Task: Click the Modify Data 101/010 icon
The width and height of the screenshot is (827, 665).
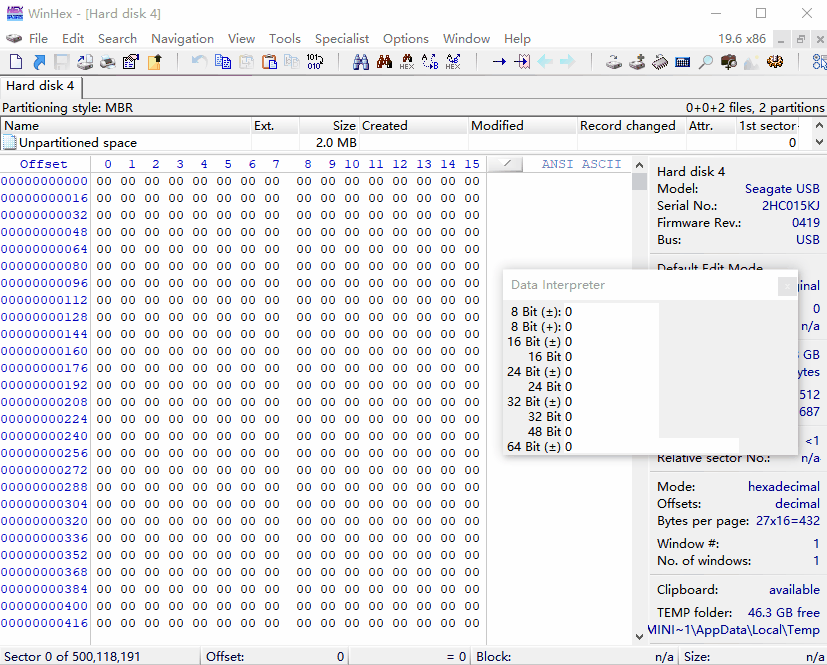Action: (314, 62)
